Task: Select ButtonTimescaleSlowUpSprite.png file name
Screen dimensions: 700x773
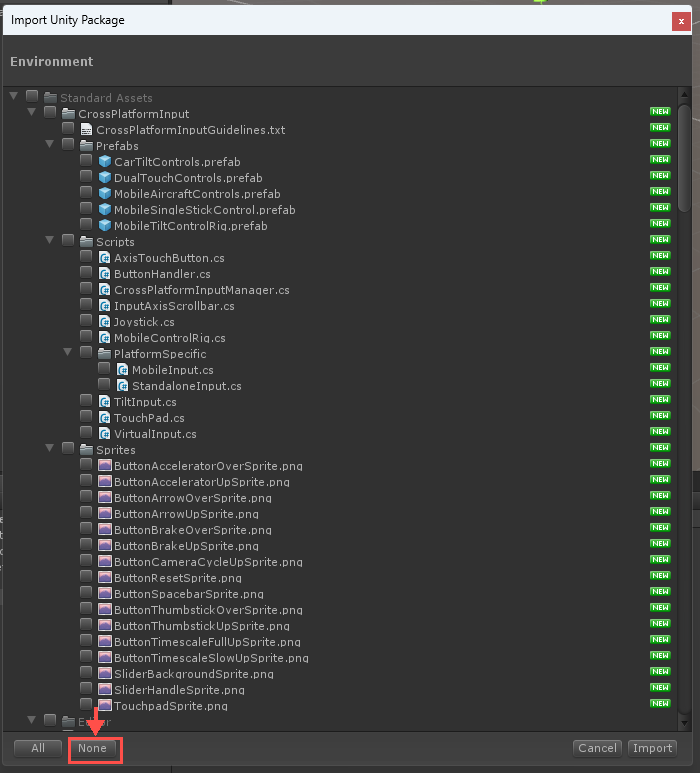Action: [211, 658]
